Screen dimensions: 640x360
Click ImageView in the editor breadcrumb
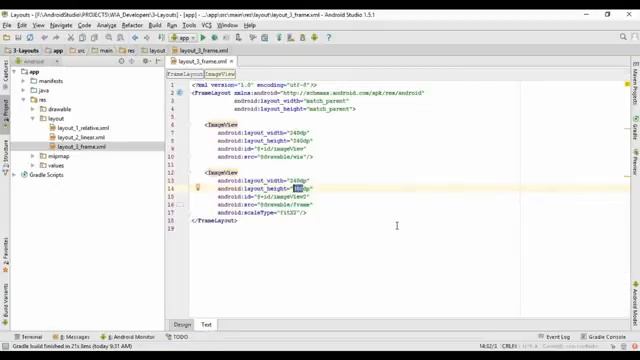(x=220, y=74)
